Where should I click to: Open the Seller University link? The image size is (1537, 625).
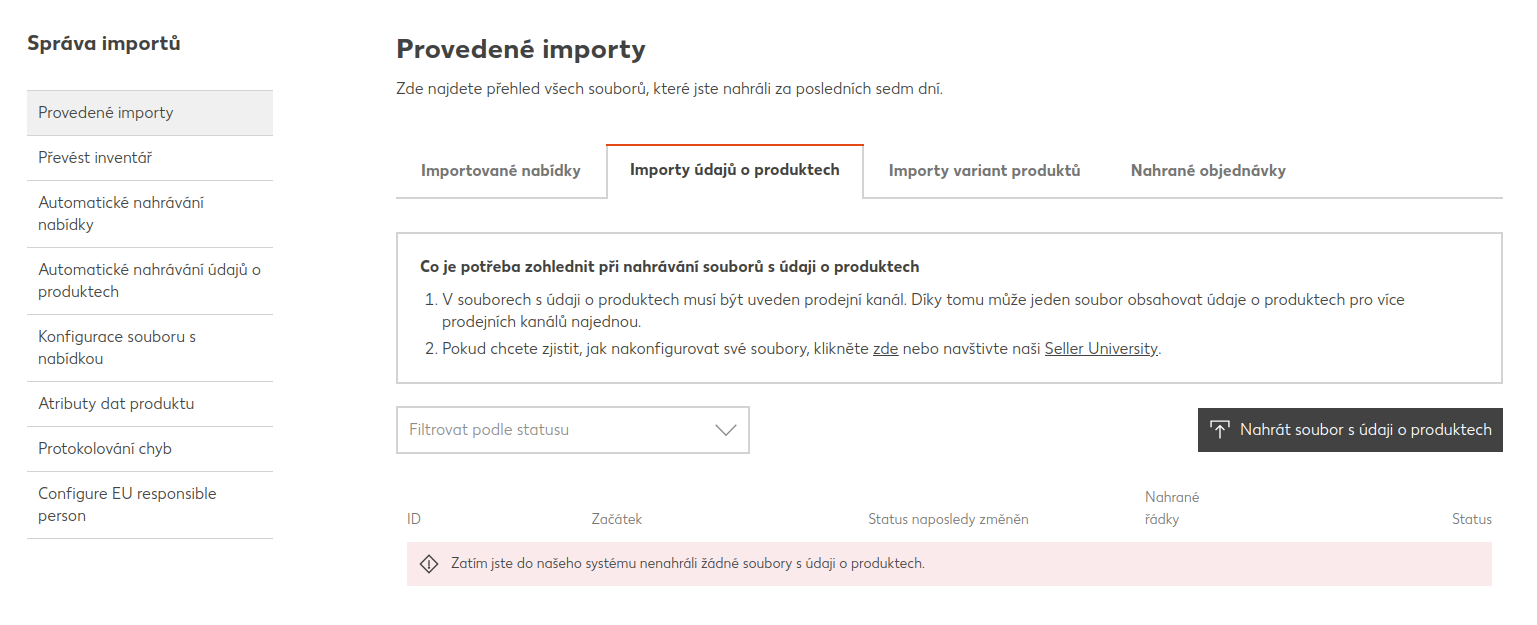tap(1101, 349)
